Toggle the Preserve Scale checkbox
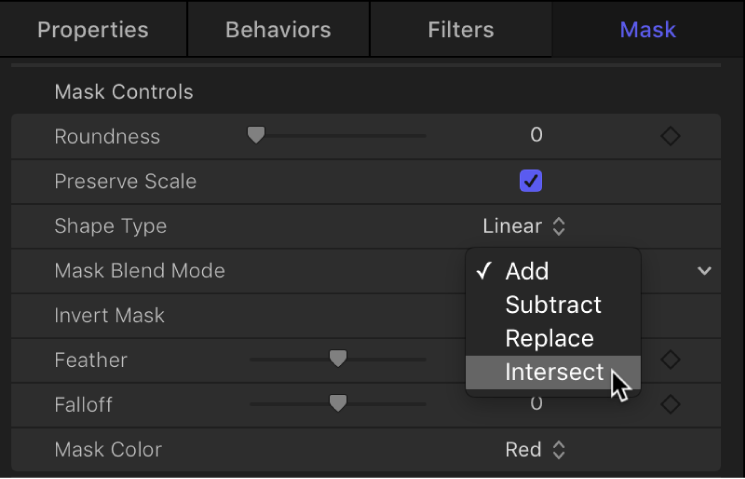Image resolution: width=745 pixels, height=479 pixels. tap(530, 181)
